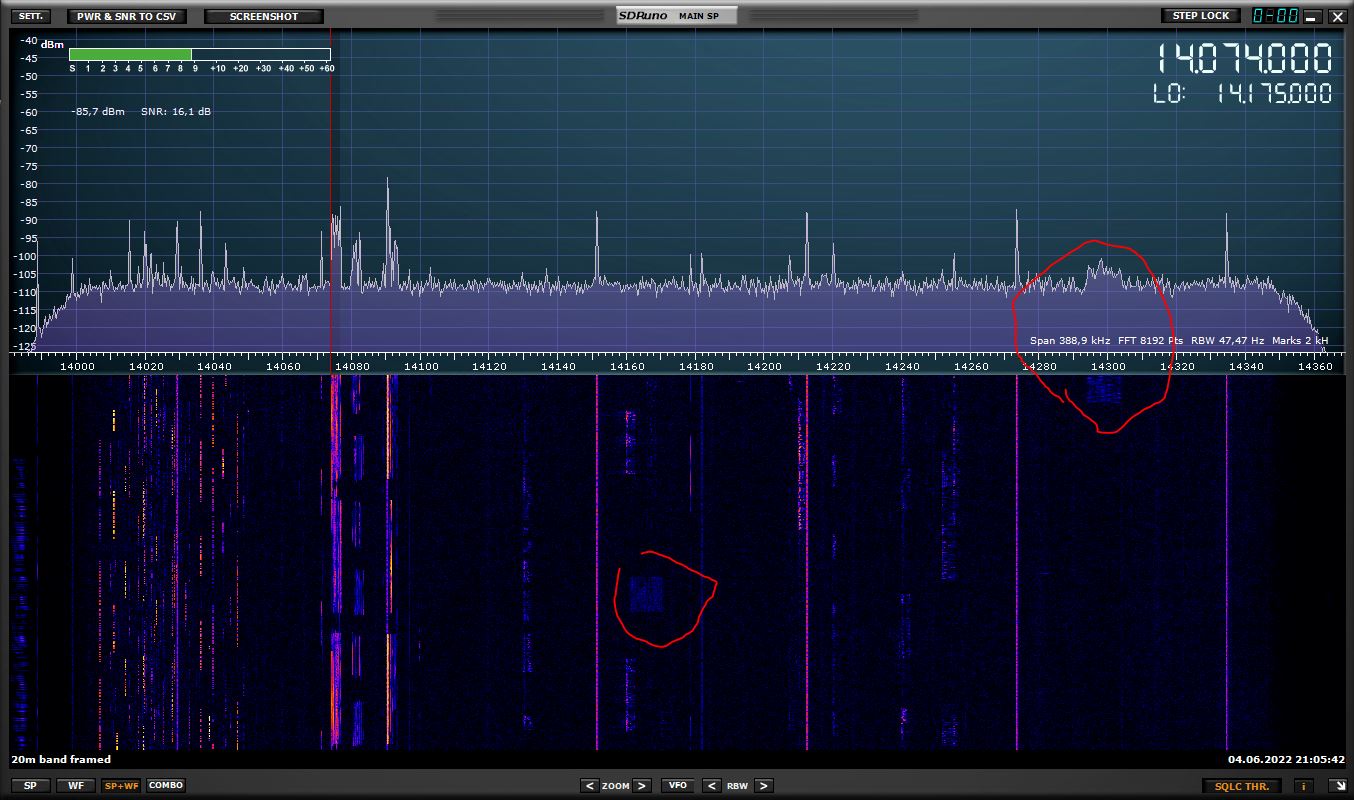Click the SDRuno MAIN SP title label

tap(677, 15)
